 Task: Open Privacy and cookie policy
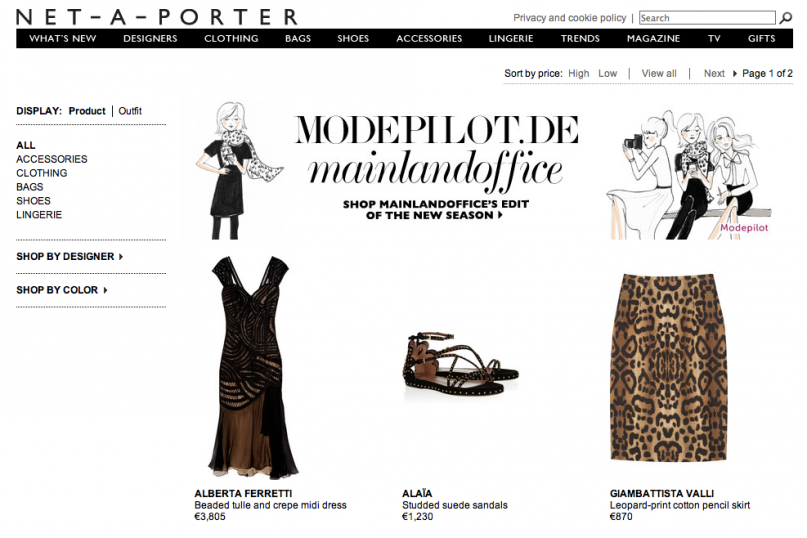point(569,18)
